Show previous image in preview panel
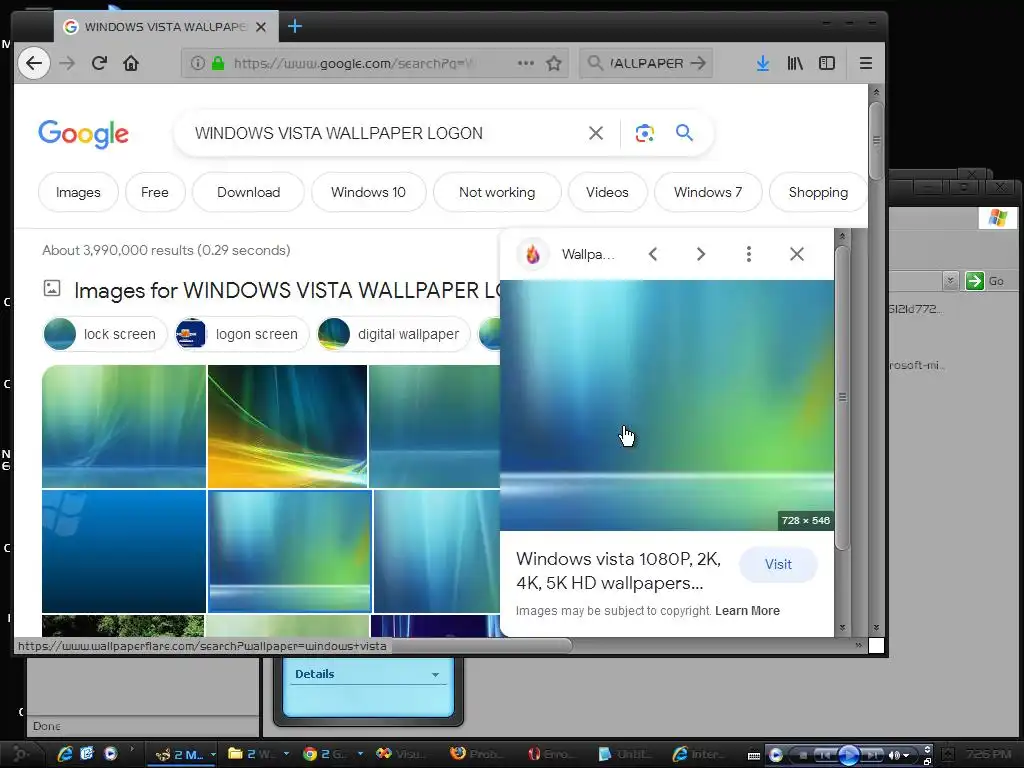 point(652,254)
